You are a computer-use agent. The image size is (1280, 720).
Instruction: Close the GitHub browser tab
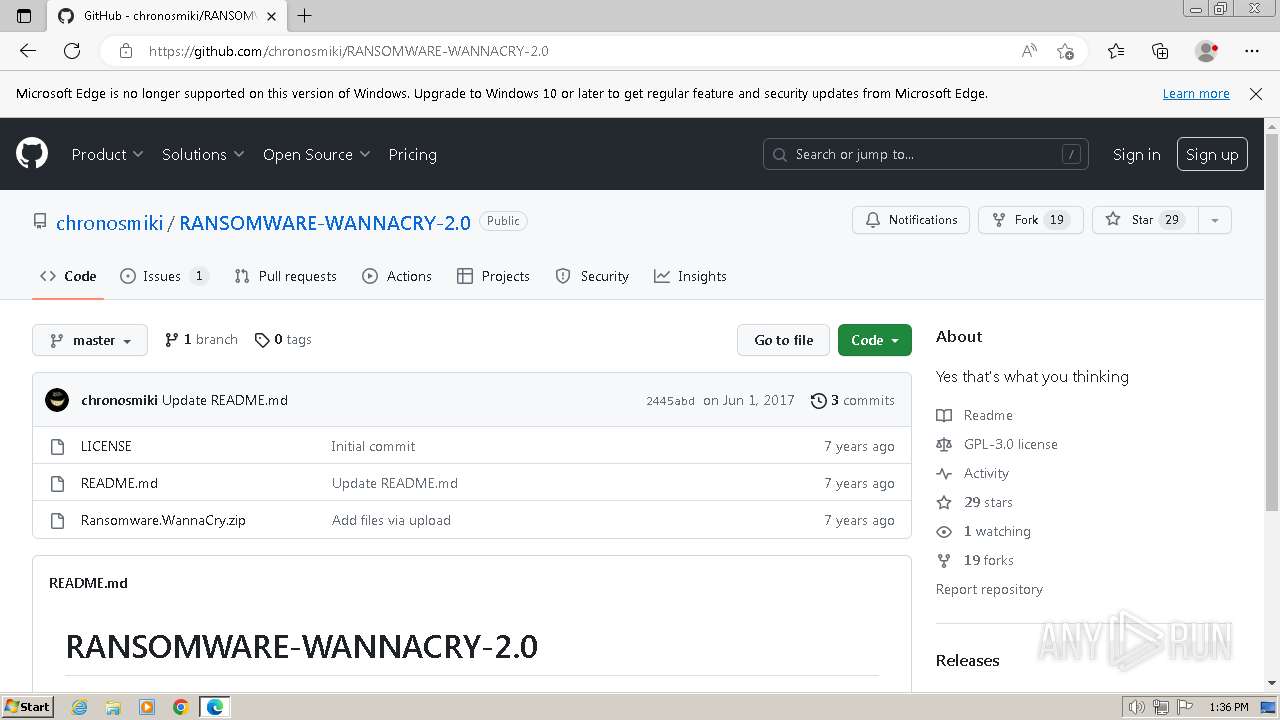tap(271, 16)
